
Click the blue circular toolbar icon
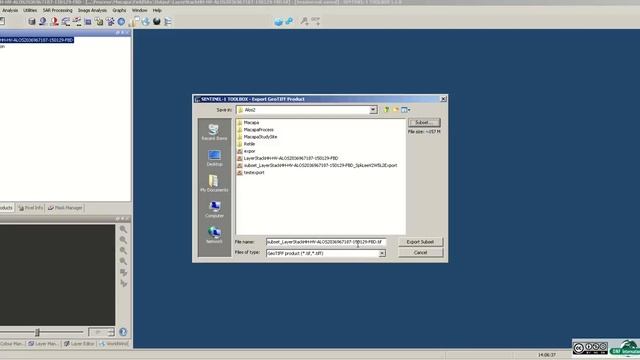click(x=121, y=21)
